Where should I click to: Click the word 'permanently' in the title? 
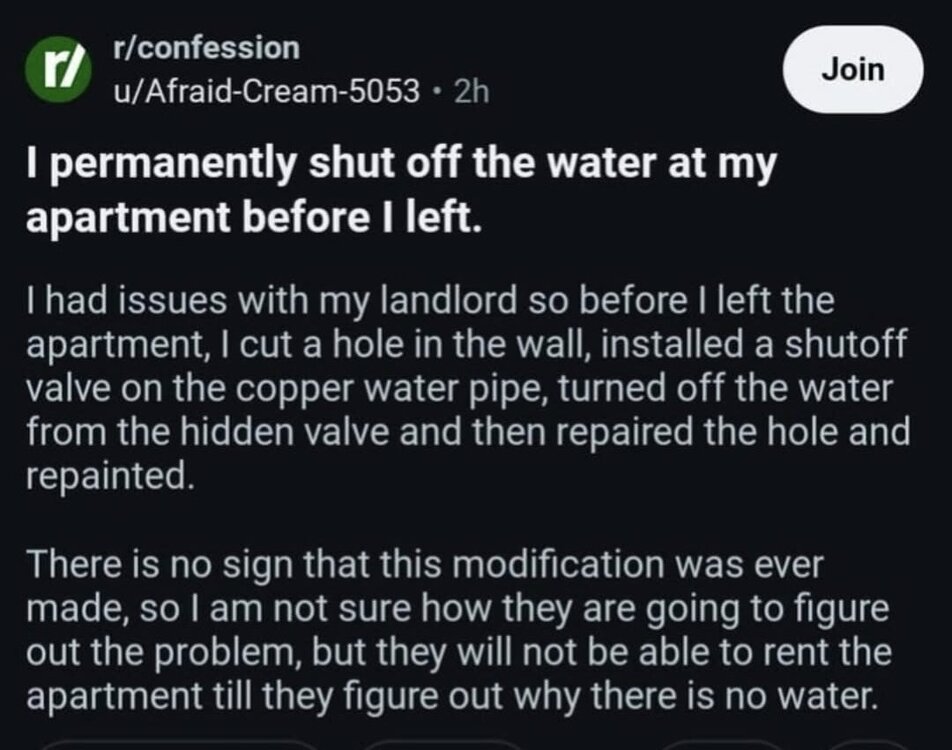pos(176,165)
